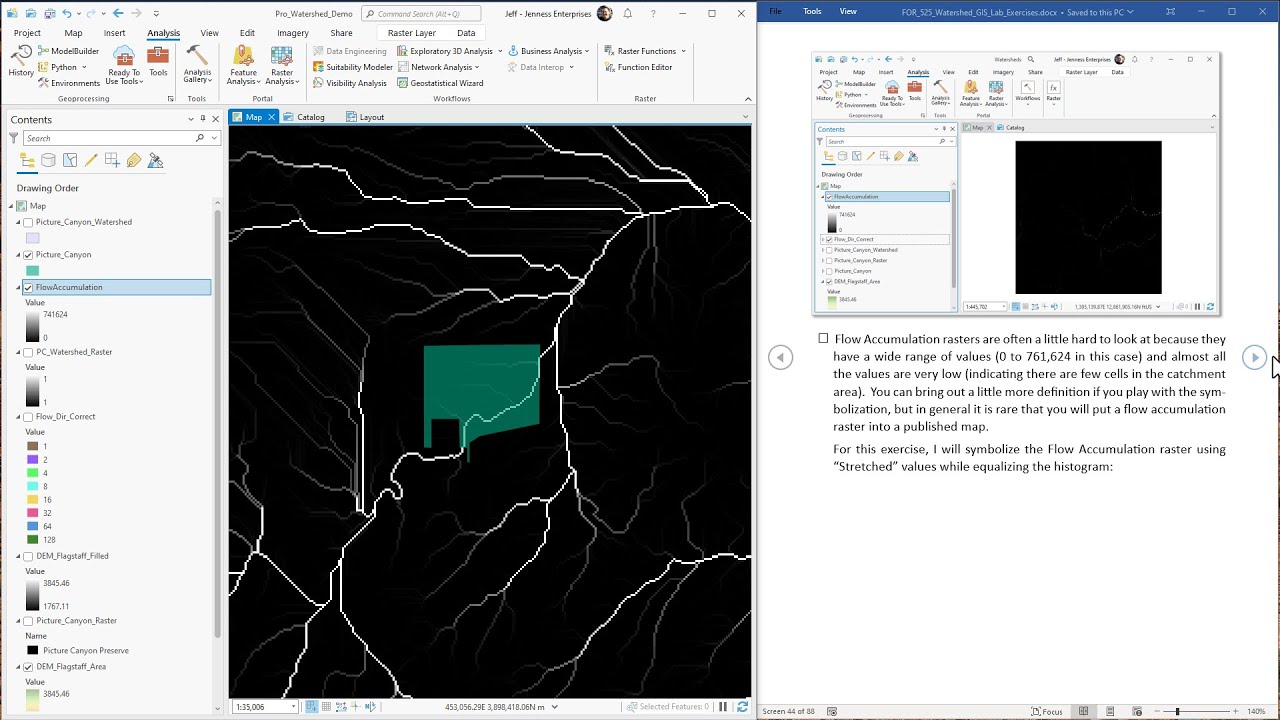Uncheck DEM_Flagstaff_Area layer
This screenshot has width=1280, height=720.
tap(28, 667)
